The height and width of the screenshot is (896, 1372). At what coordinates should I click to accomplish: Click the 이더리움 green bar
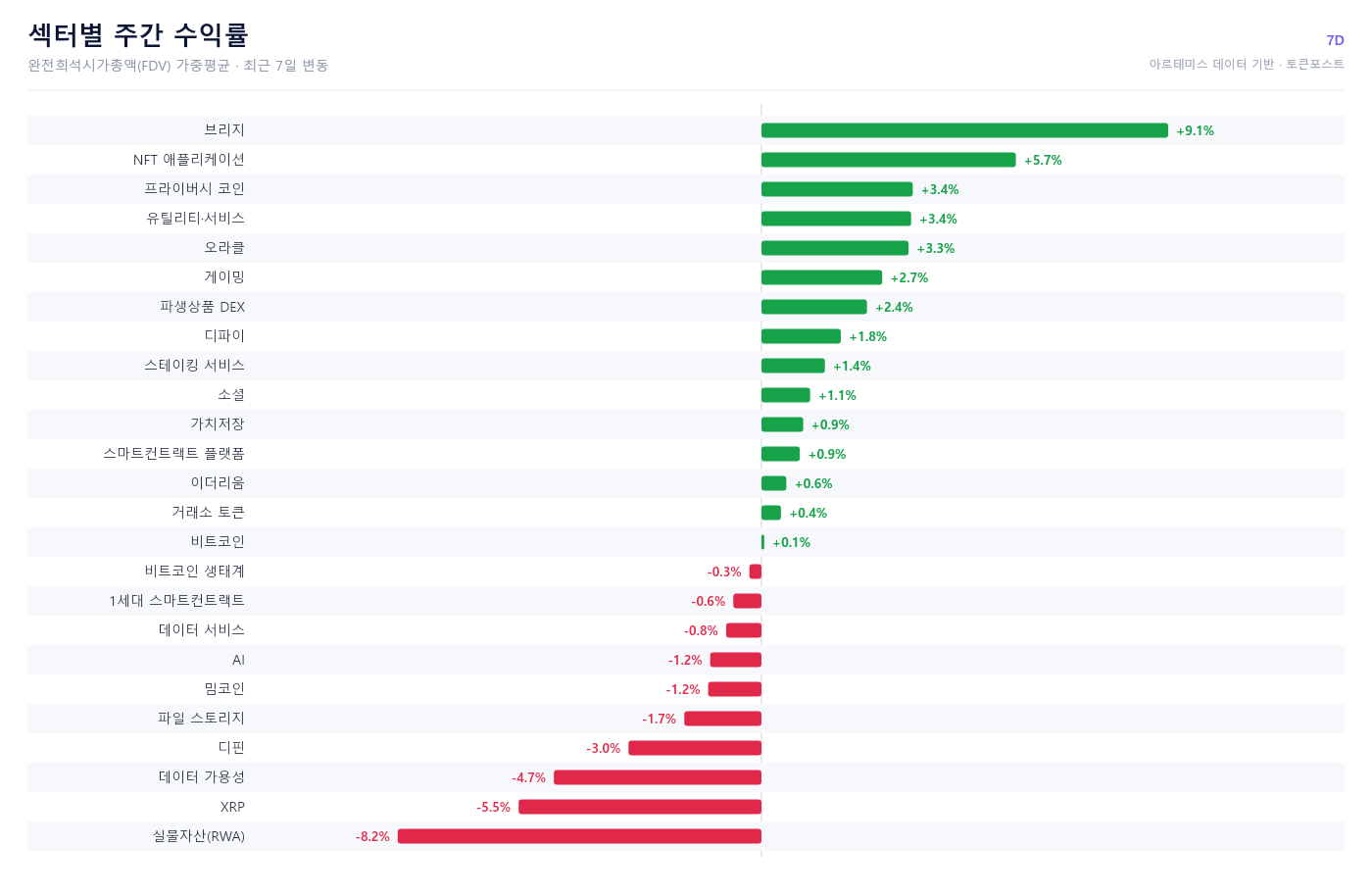tap(773, 483)
